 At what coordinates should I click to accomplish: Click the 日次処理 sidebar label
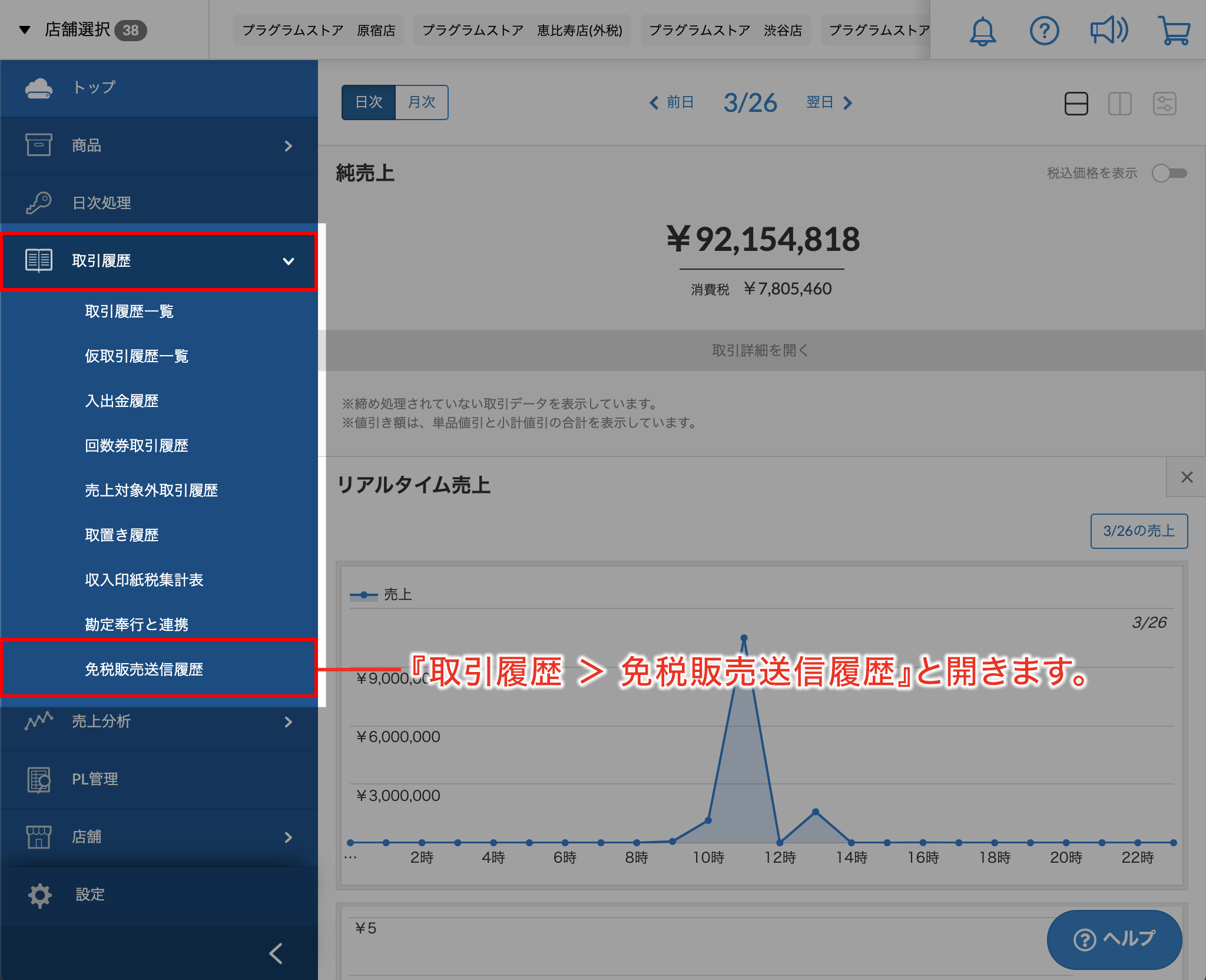pyautogui.click(x=101, y=203)
